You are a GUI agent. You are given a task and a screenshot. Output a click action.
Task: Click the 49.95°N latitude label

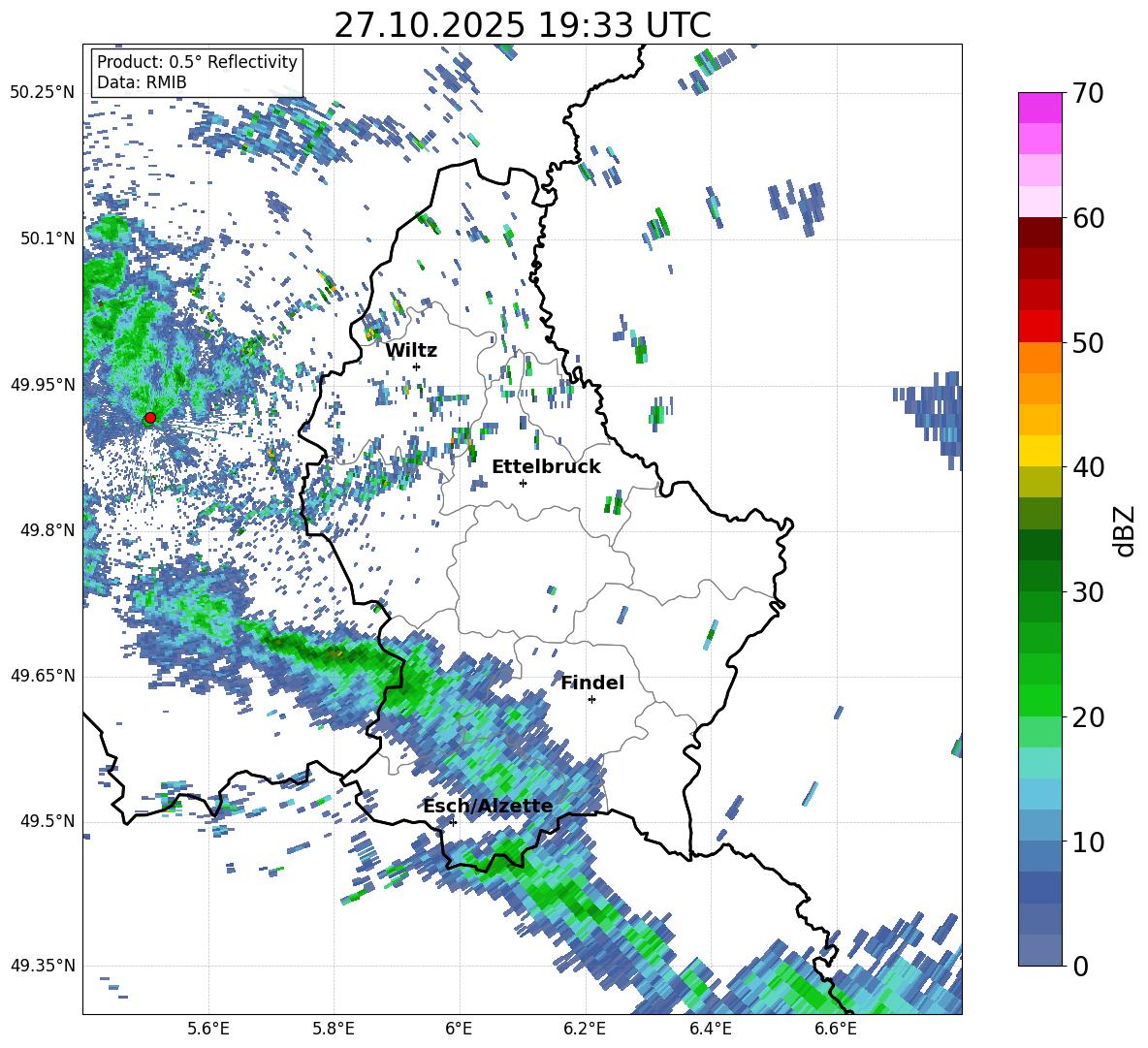pyautogui.click(x=43, y=384)
